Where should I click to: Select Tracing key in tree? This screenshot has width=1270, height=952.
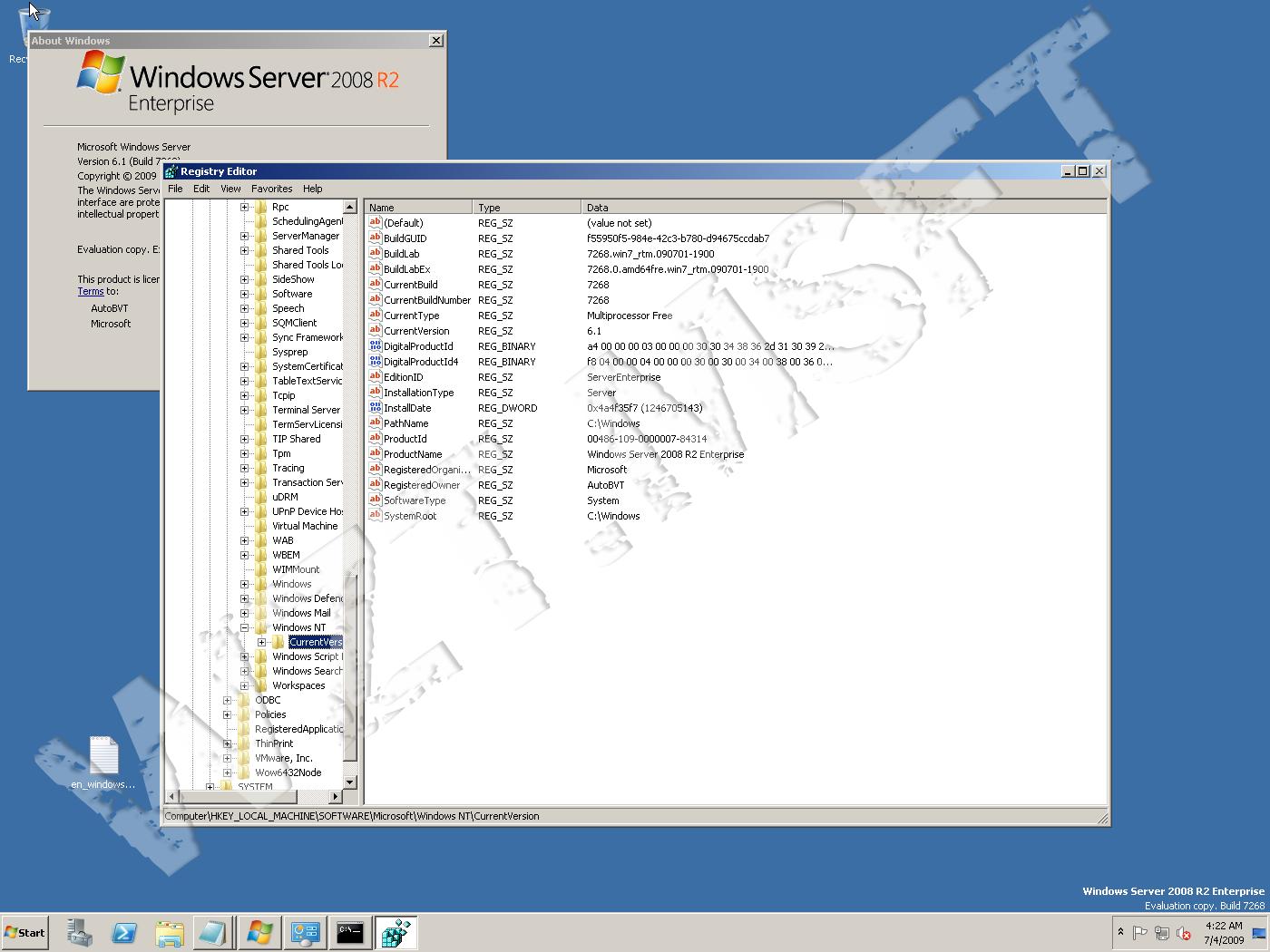tap(288, 468)
